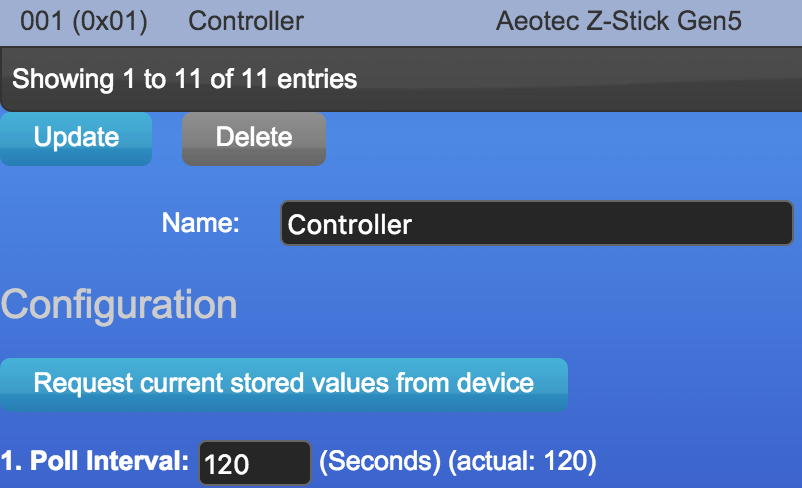Click the Update button

tap(76, 138)
